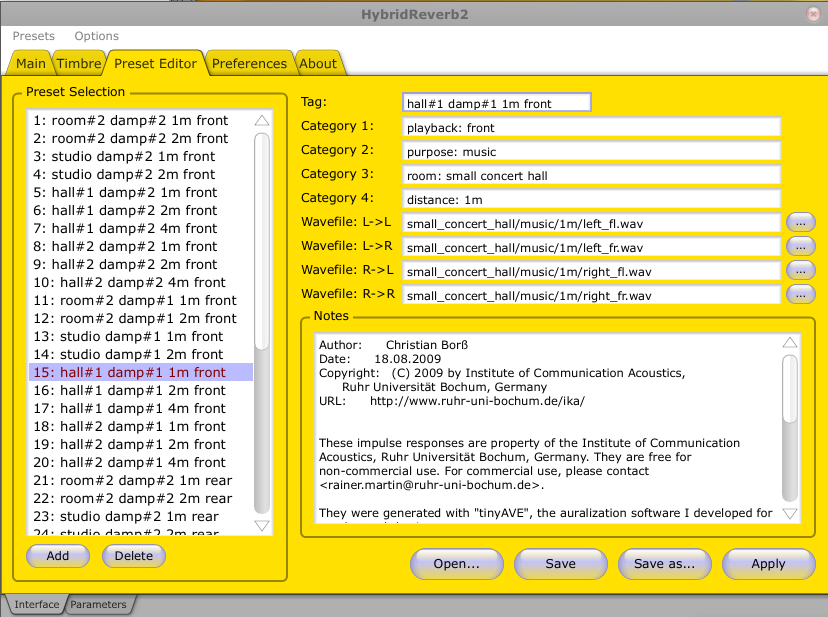
Task: Click the preset list vertical scrollbar
Action: 262,240
